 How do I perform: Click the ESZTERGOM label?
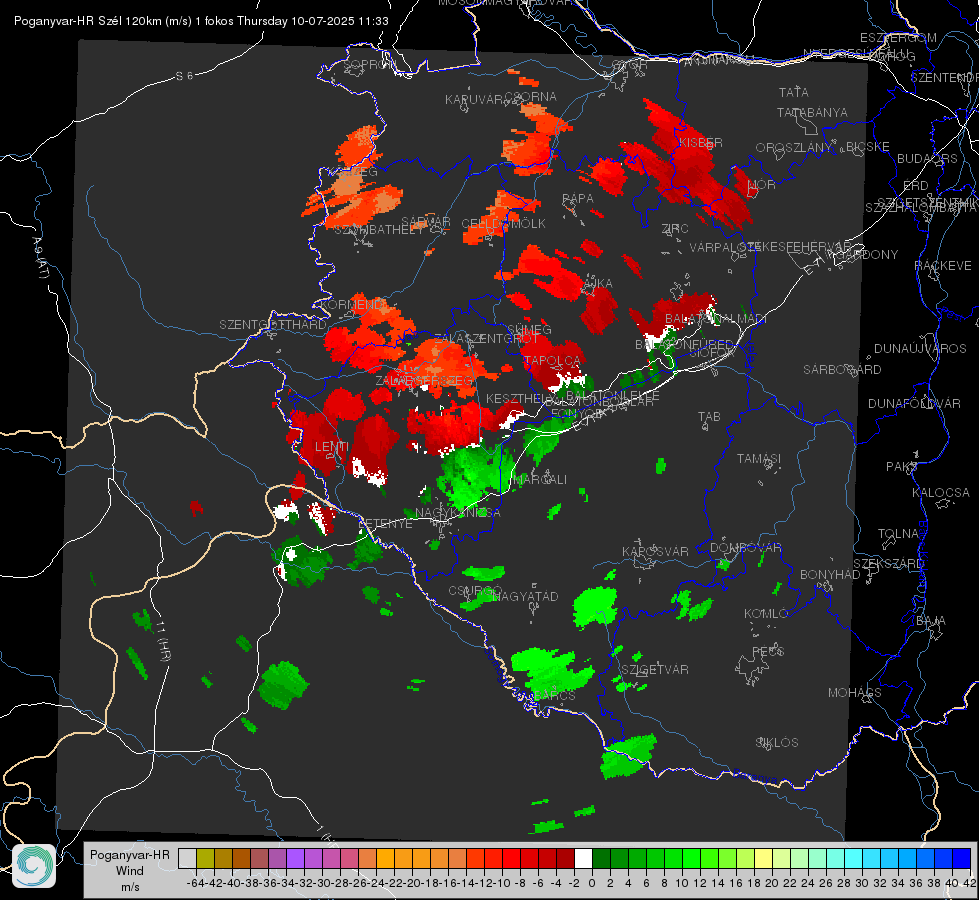point(898,38)
